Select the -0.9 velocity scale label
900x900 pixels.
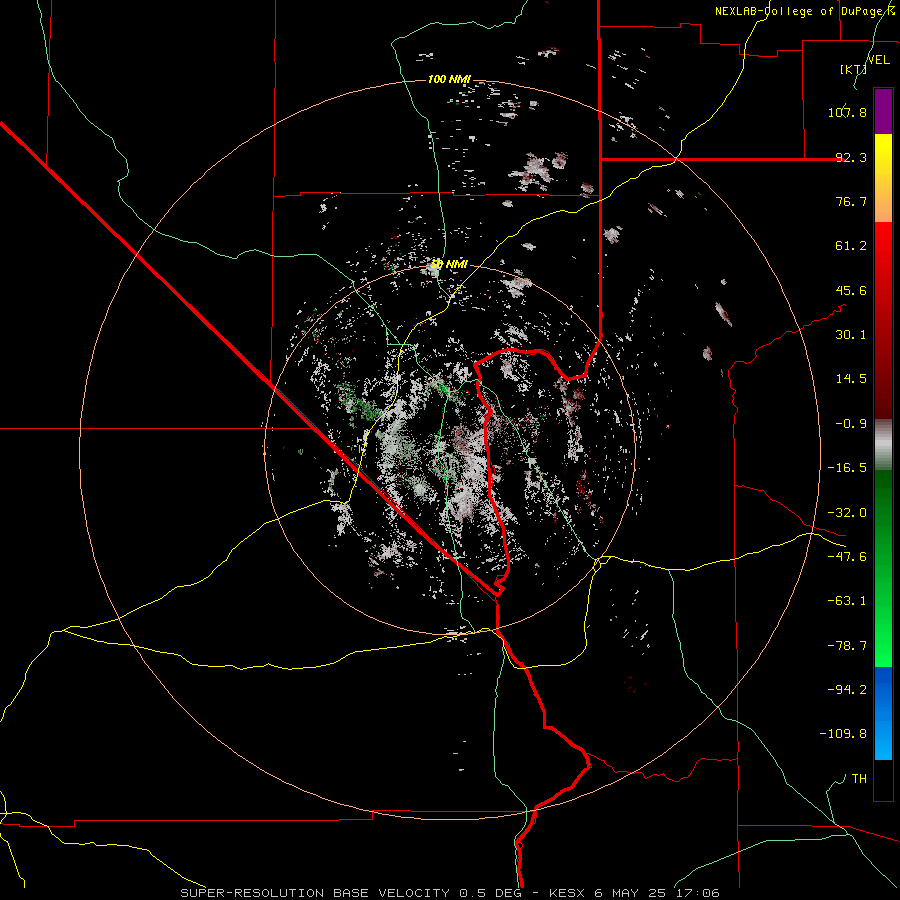(x=851, y=424)
